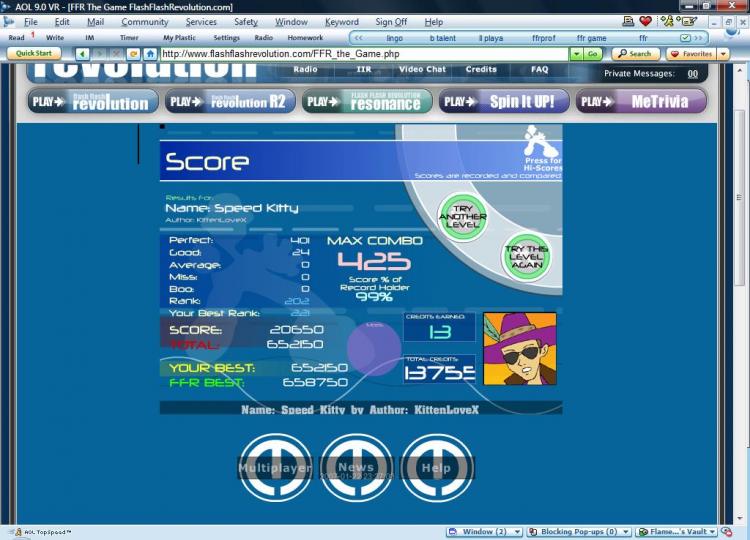Viewport: 750px width, 540px height.
Task: Click the Search button
Action: tap(636, 54)
